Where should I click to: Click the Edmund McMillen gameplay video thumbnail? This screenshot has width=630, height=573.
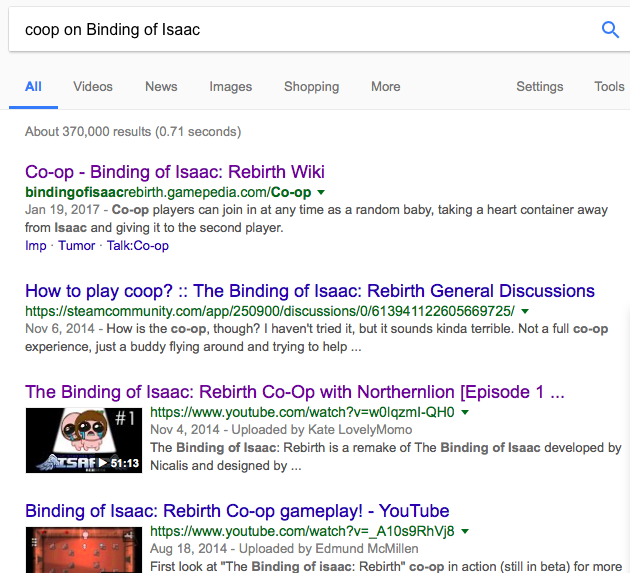[84, 550]
